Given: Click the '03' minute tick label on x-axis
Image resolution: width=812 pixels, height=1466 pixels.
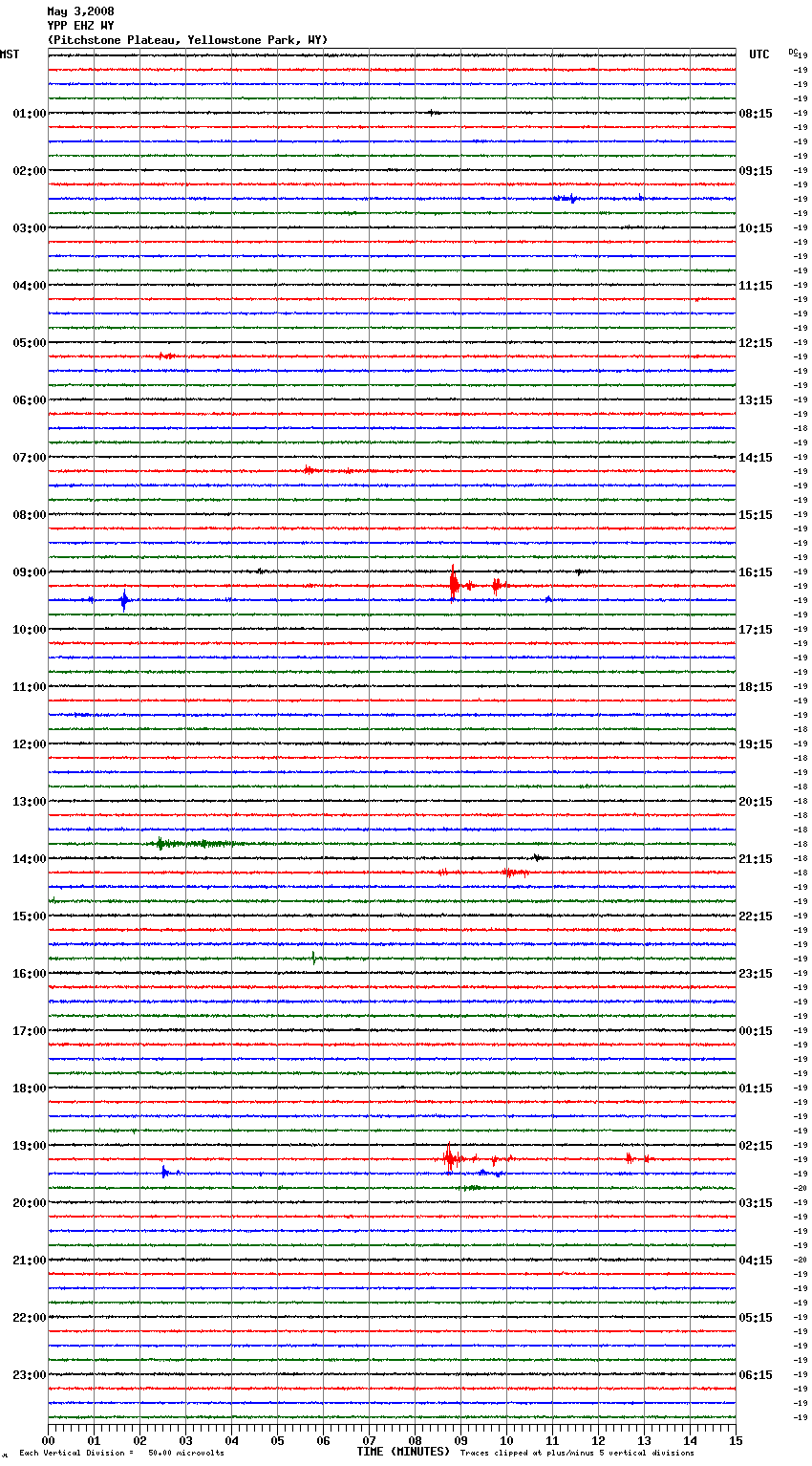Looking at the screenshot, I should (x=185, y=1440).
